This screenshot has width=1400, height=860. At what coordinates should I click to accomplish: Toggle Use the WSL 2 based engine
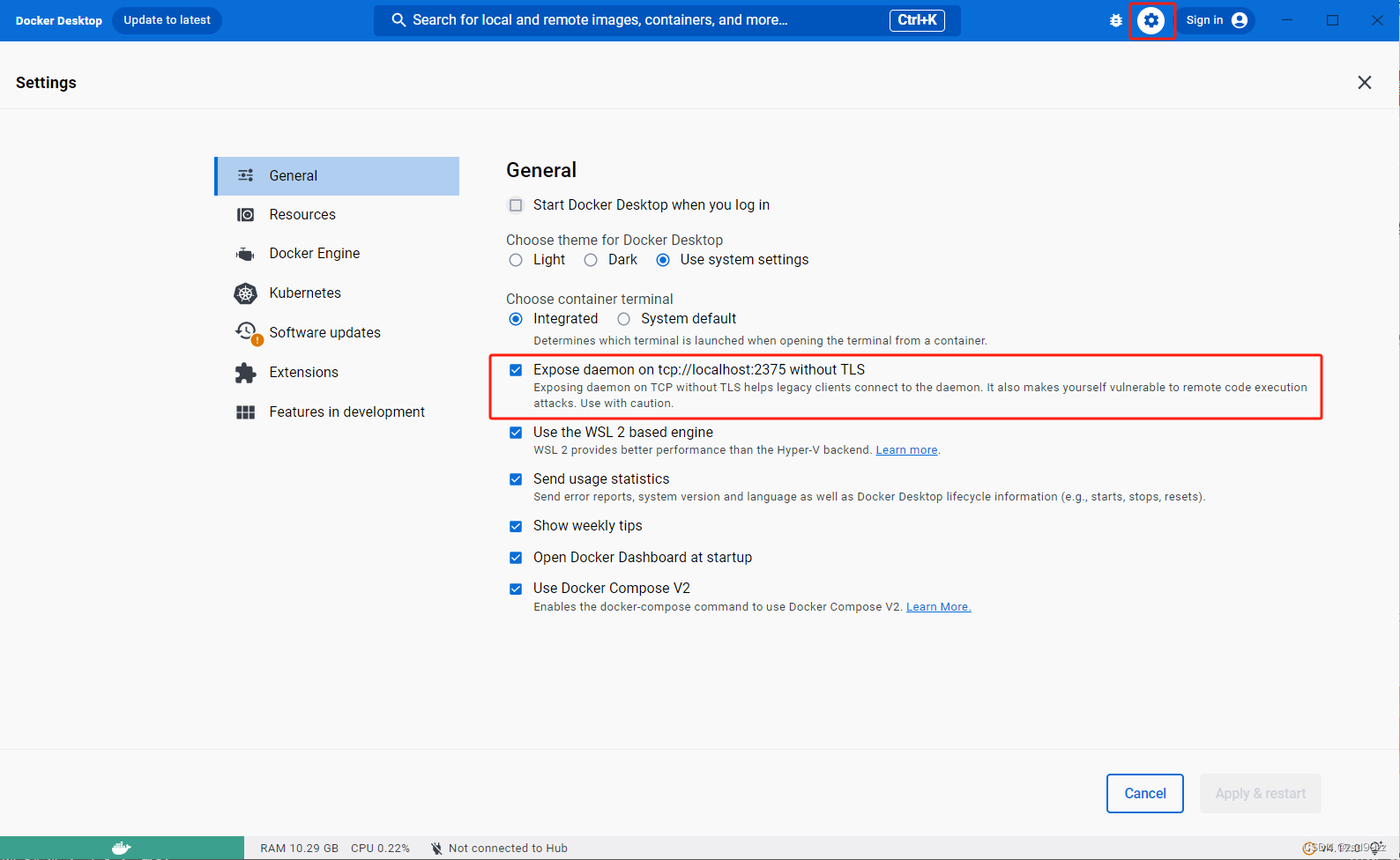(x=516, y=433)
